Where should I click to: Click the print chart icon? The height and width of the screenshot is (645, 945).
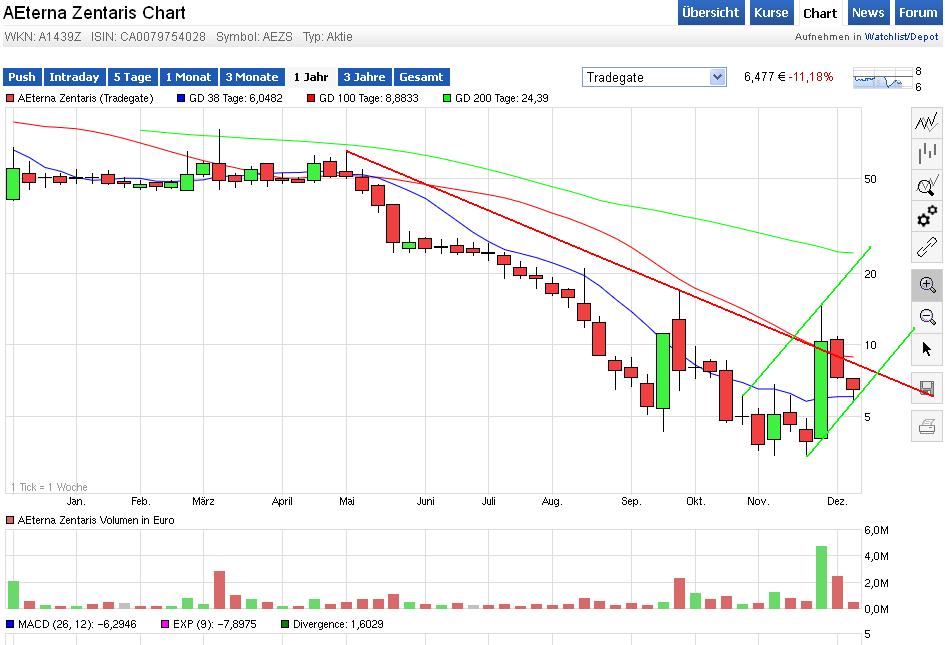click(x=927, y=426)
